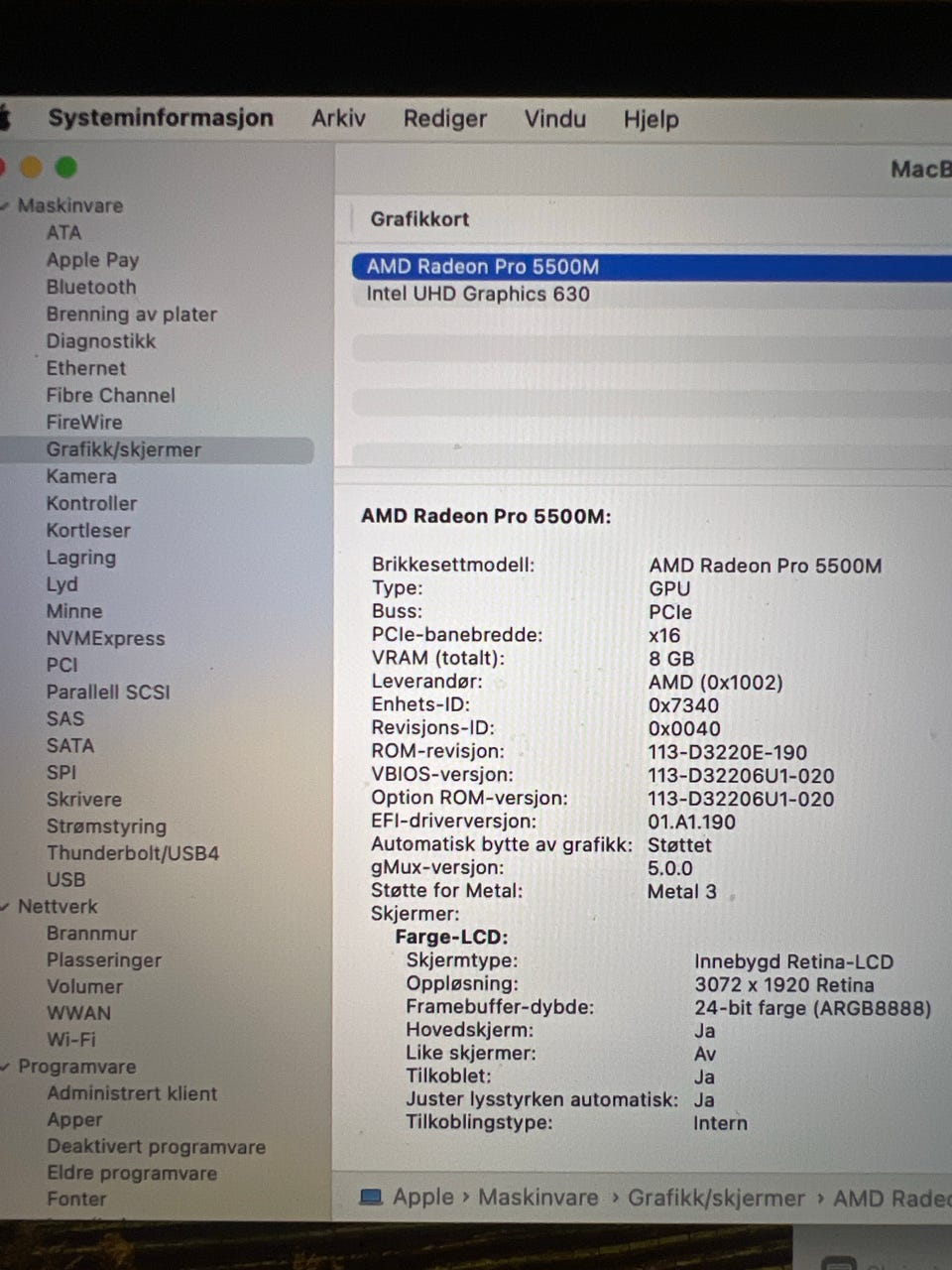Select Intel UHD Graphics 630 row

coord(652,294)
